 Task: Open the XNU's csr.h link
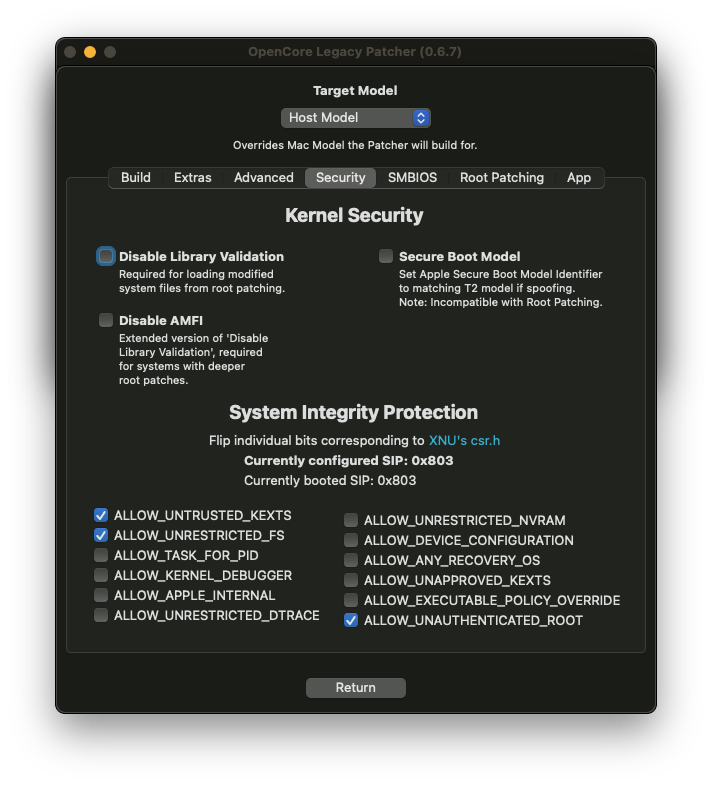tap(464, 441)
